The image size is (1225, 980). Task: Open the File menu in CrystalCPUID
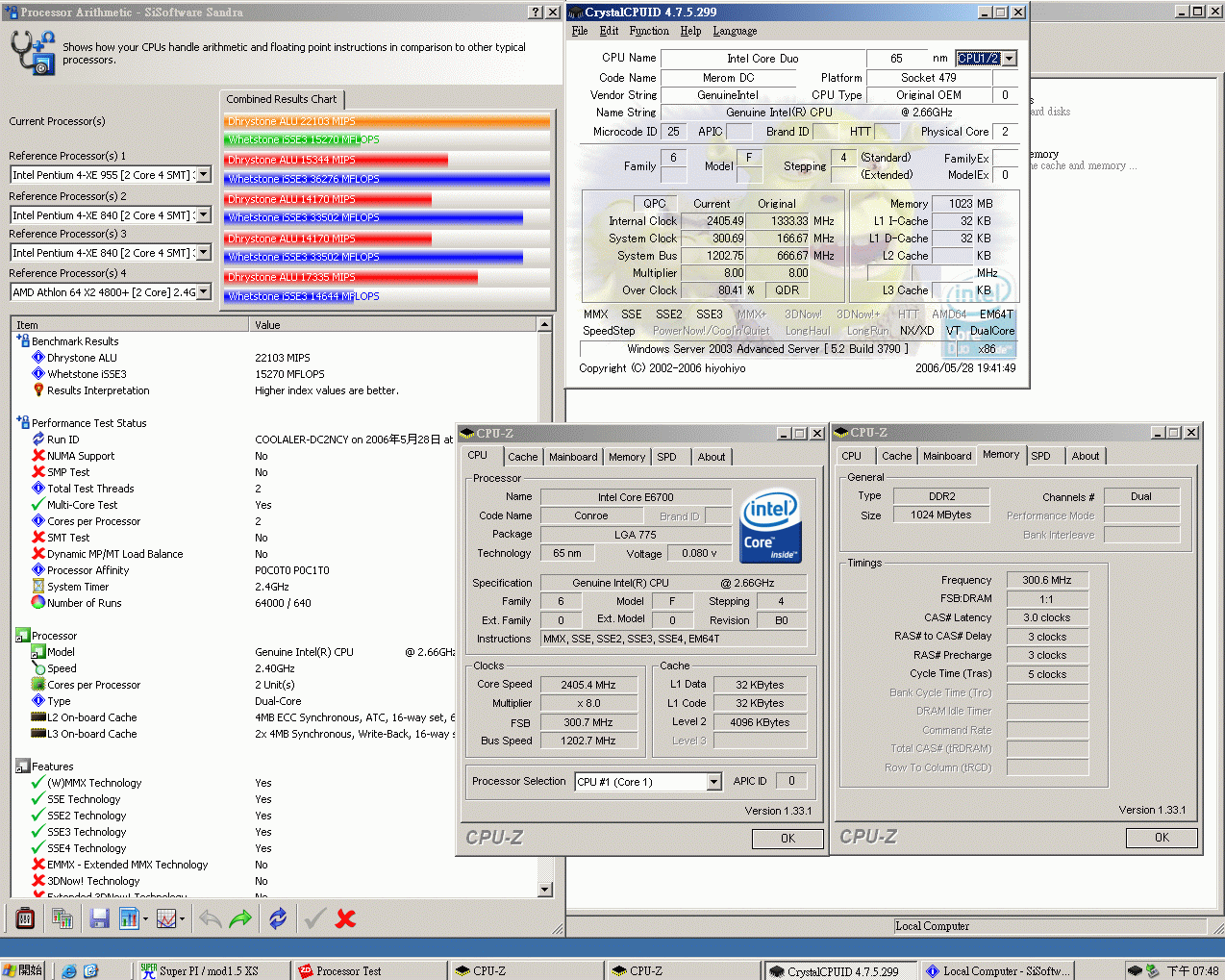coord(580,31)
